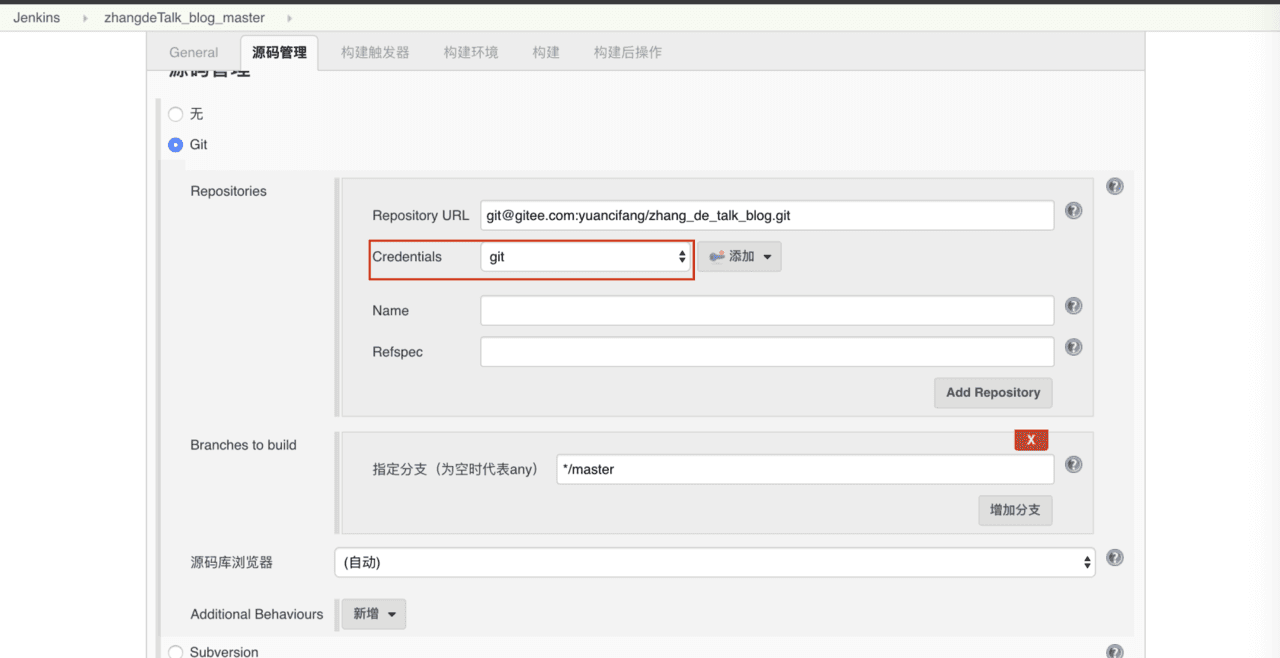1280x658 pixels.
Task: Open the zhangdeTalk_blog_master breadcrumb link
Action: 185,18
